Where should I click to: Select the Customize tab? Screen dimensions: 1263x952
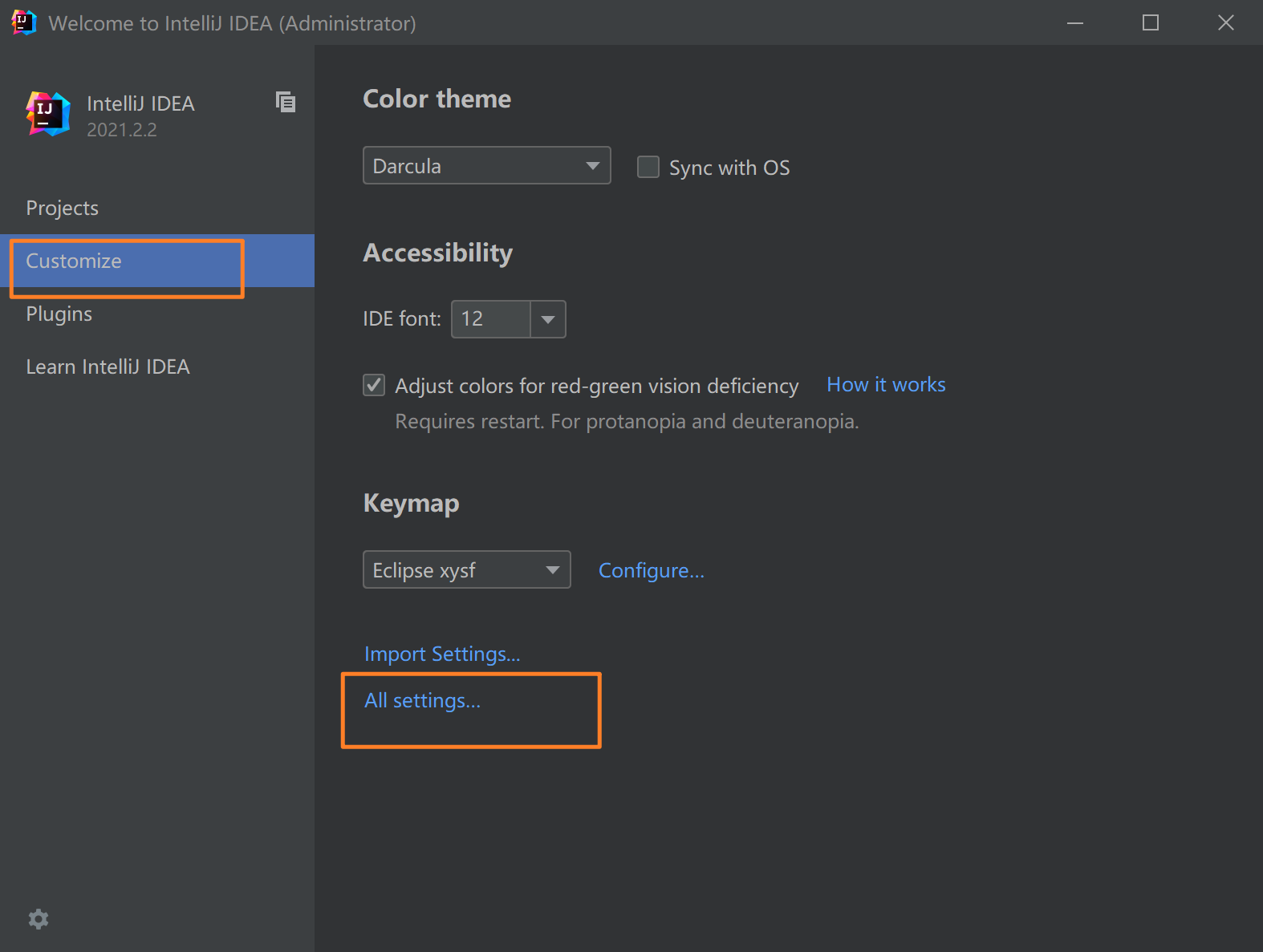click(157, 261)
